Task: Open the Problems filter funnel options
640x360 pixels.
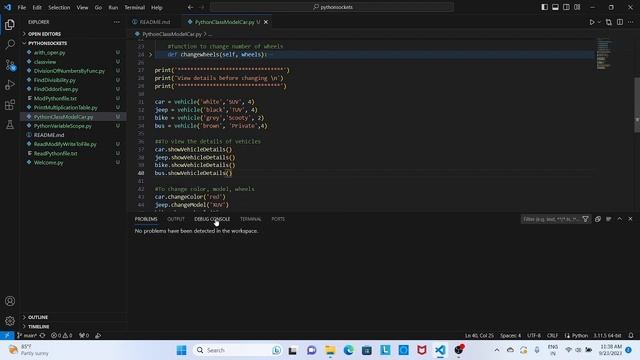Action: tap(585, 219)
